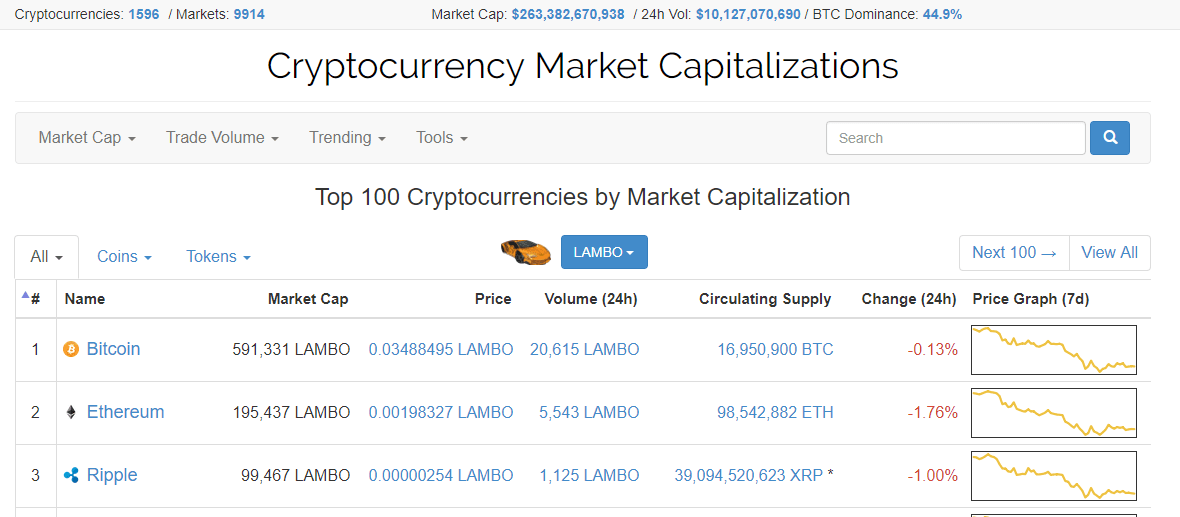Click the Ethereum diamond logo icon

pos(71,412)
